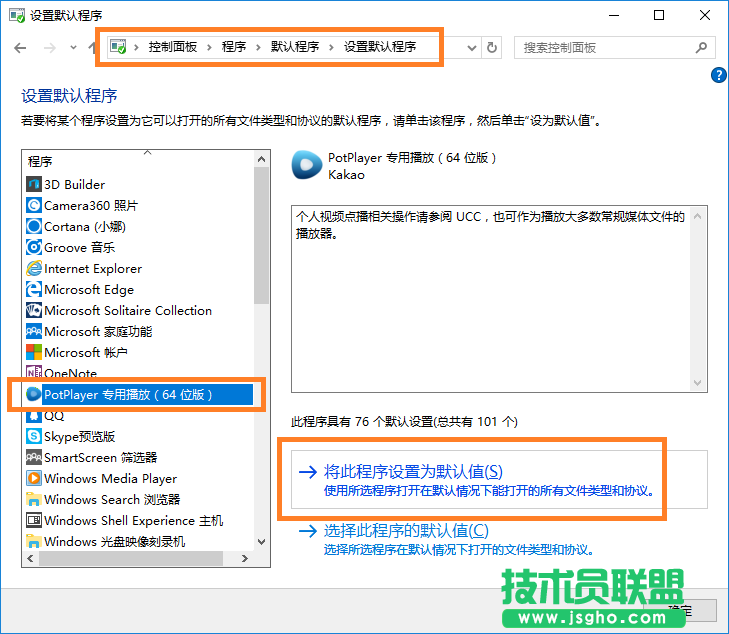This screenshot has height=634, width=729.
Task: Select Microsoft Edge text in list
Action: pos(89,290)
